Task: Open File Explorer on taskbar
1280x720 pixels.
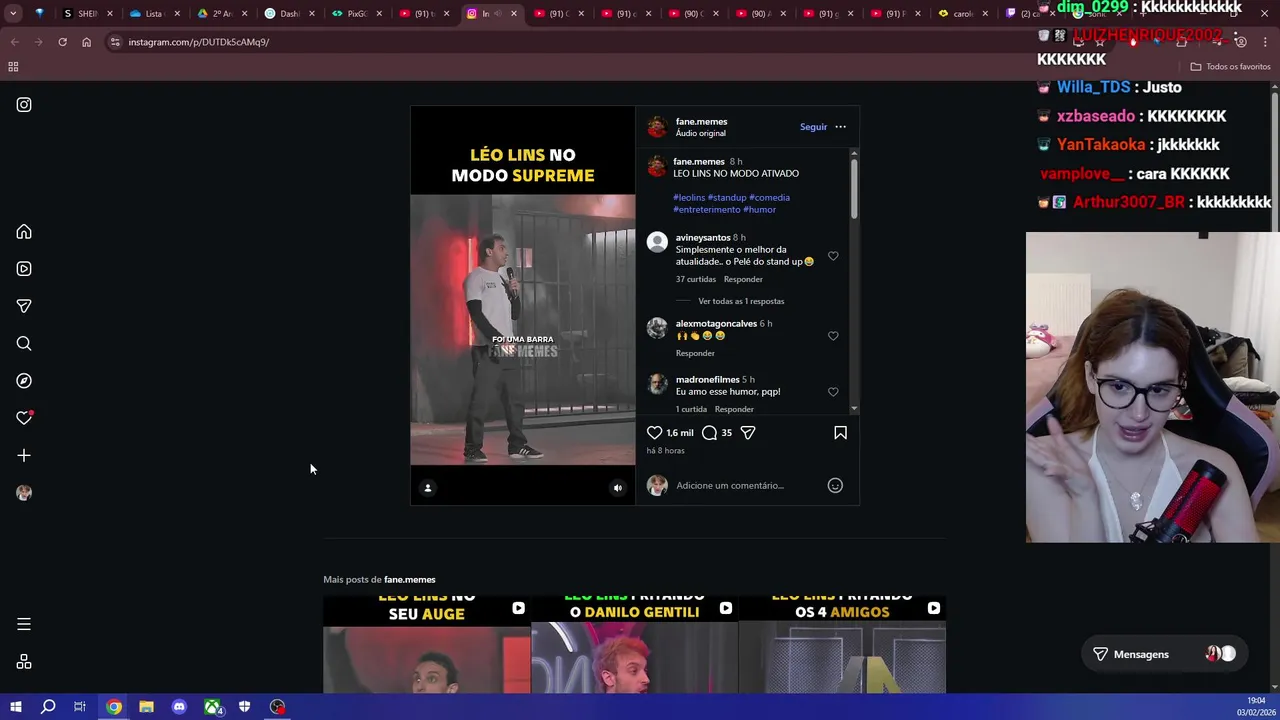Action: click(146, 707)
